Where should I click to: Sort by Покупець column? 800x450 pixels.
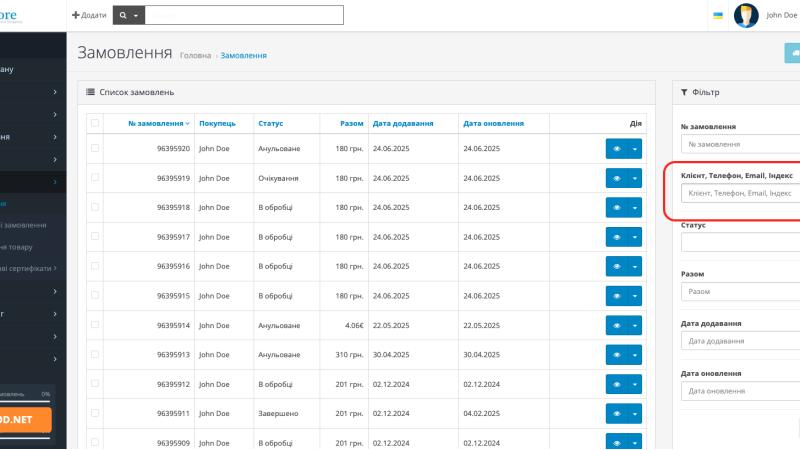tap(217, 123)
